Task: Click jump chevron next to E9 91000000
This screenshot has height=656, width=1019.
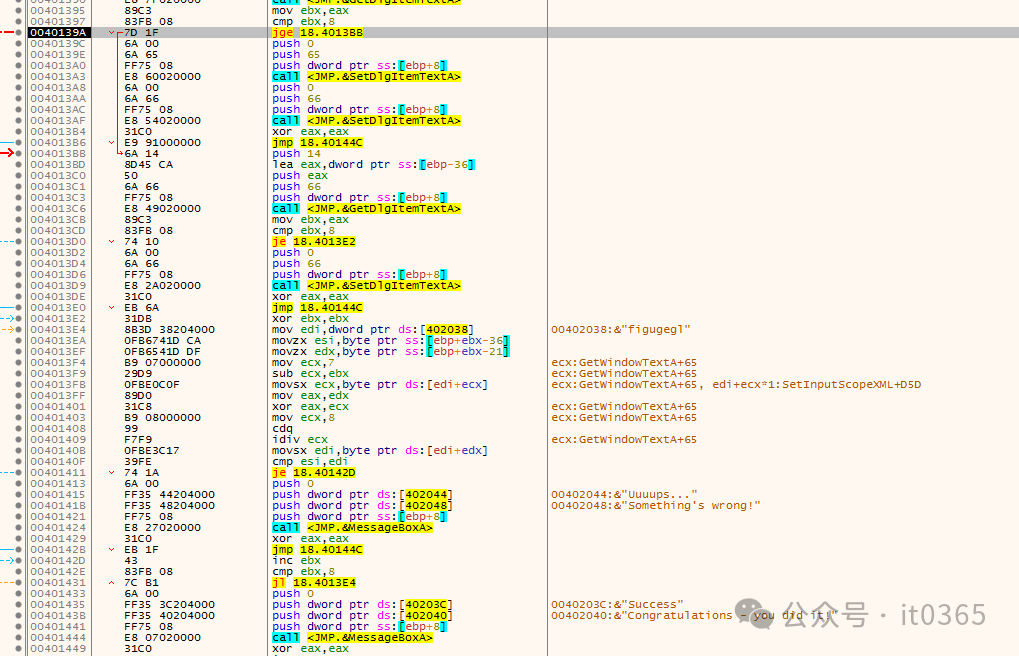Action: 112,143
